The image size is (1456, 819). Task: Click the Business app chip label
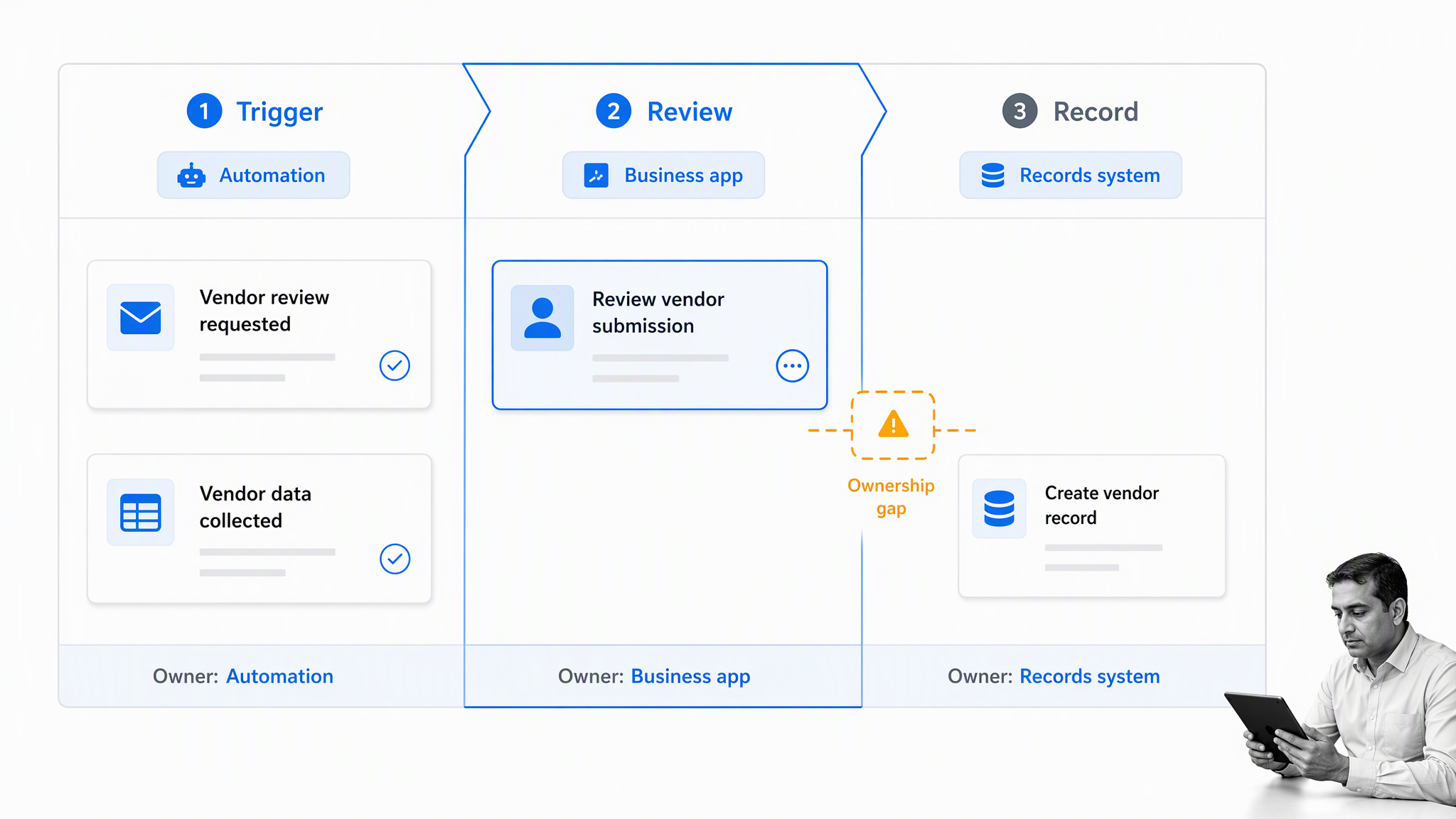click(684, 175)
